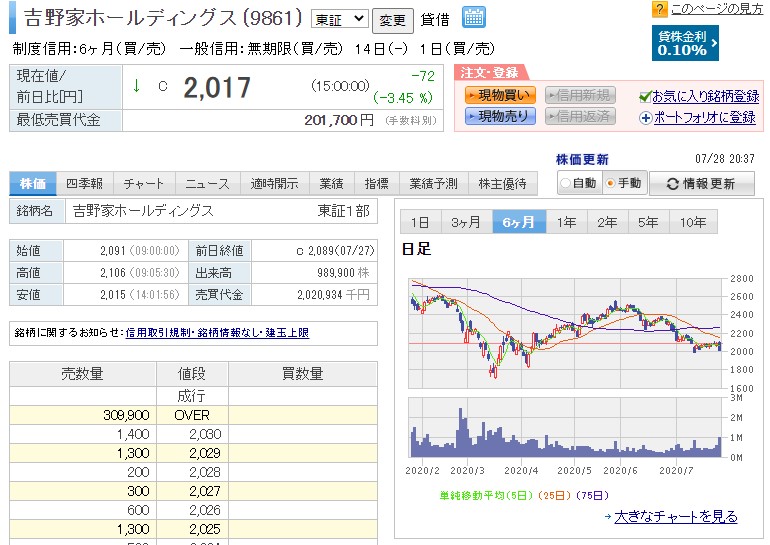Viewport: 770px width, 545px height.
Task: Click the 信用新規 button
Action: coord(580,95)
